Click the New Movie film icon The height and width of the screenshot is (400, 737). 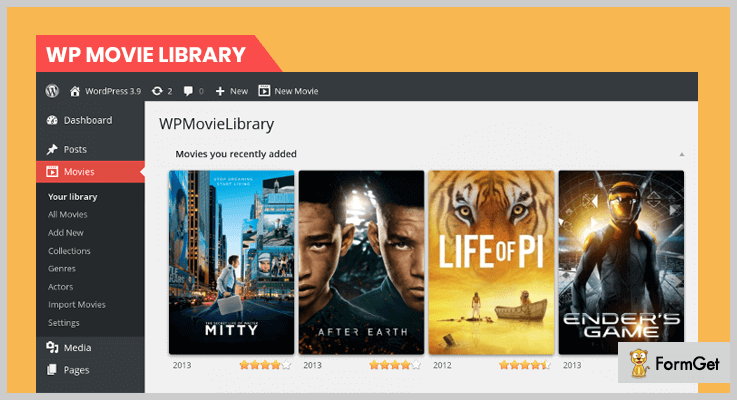click(x=264, y=91)
